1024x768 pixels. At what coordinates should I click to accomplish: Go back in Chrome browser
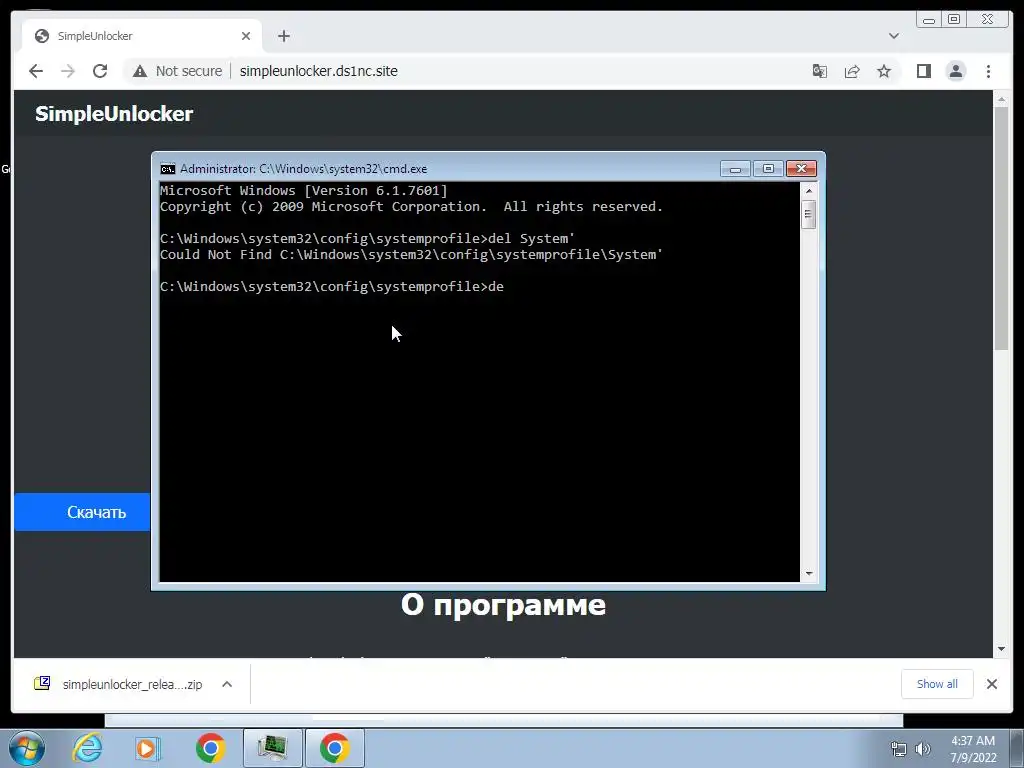(x=36, y=71)
